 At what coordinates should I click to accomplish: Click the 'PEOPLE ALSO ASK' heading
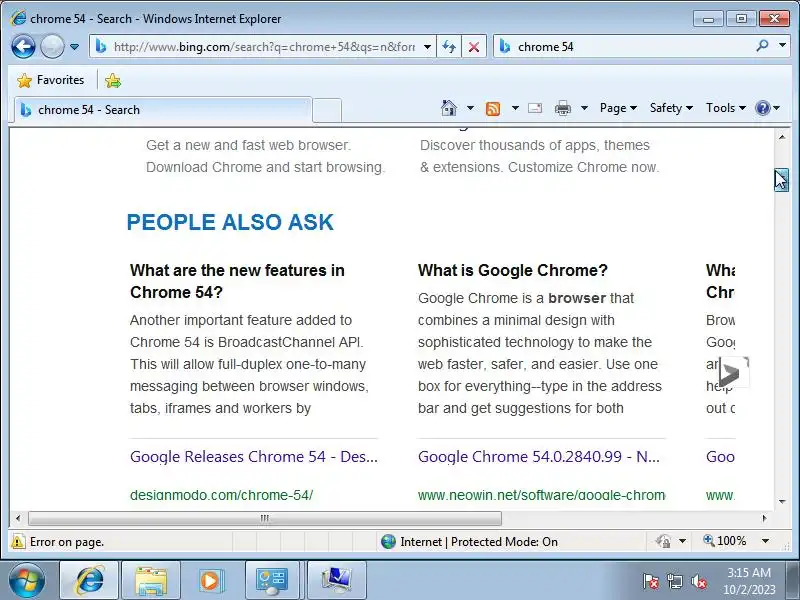(x=230, y=222)
